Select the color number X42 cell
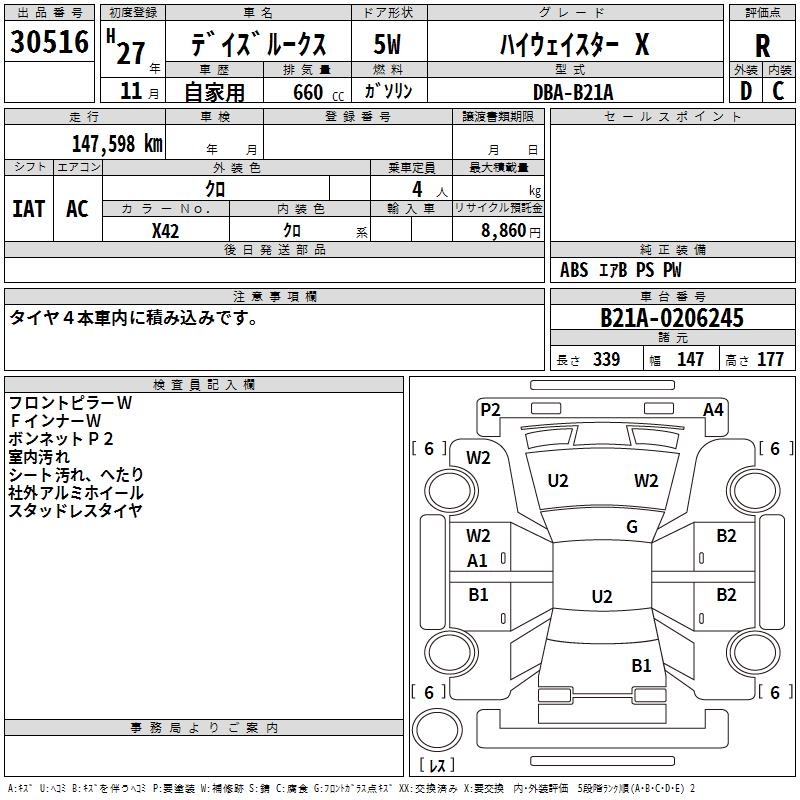The height and width of the screenshot is (800, 800). tap(165, 229)
